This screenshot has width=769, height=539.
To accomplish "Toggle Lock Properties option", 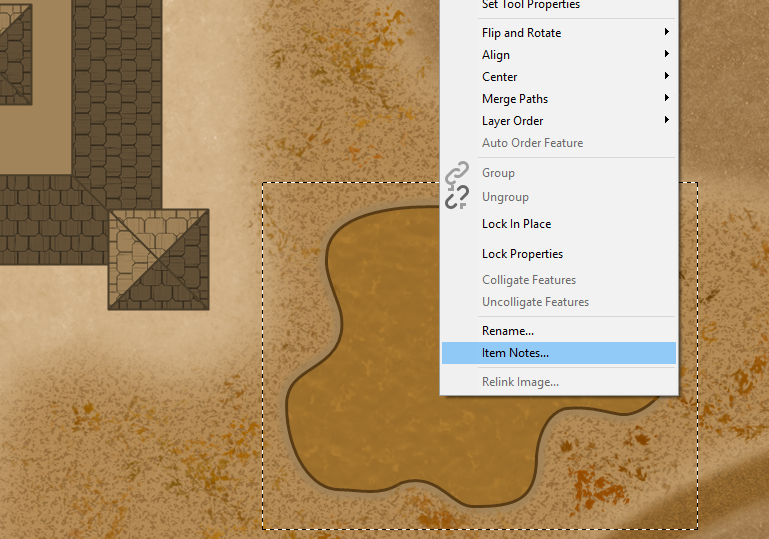I will (522, 254).
